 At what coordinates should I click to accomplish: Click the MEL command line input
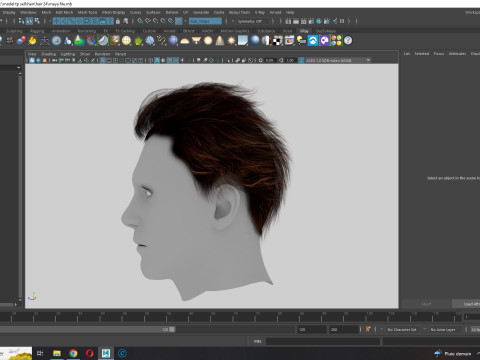(x=323, y=341)
